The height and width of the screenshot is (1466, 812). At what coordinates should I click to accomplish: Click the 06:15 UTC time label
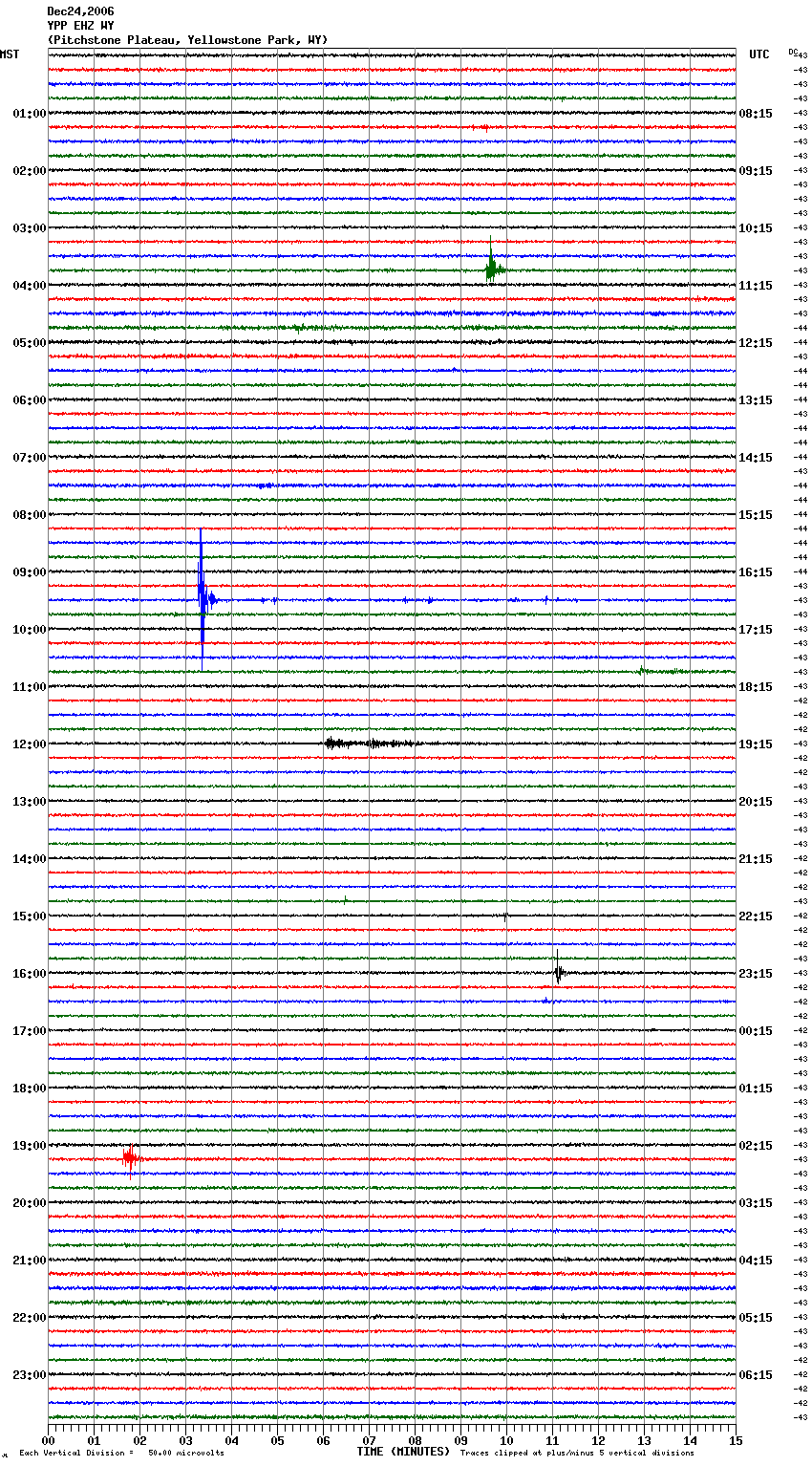tap(756, 1375)
